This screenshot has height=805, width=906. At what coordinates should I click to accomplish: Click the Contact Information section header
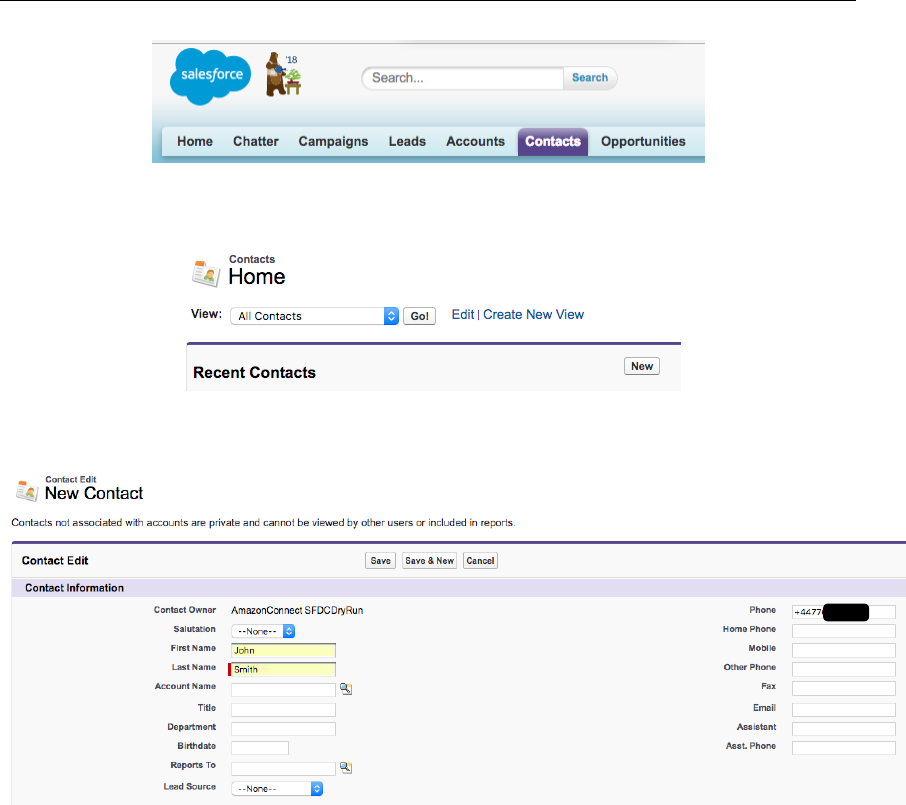[459, 588]
